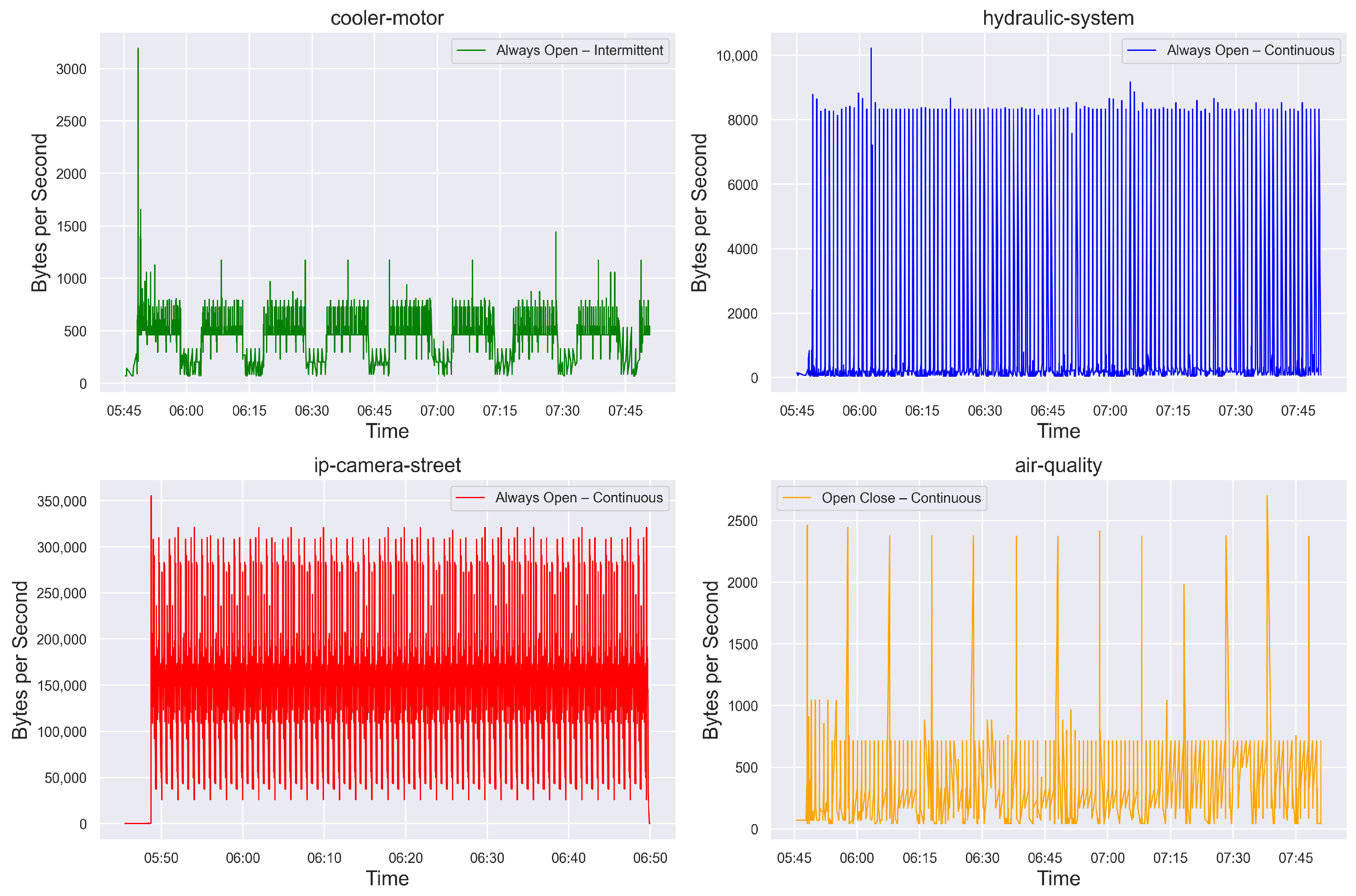Screen dimensions: 1356x896
Task: Click the 07:45 tick on hydraulic-system x-axis
Action: [x=1298, y=411]
